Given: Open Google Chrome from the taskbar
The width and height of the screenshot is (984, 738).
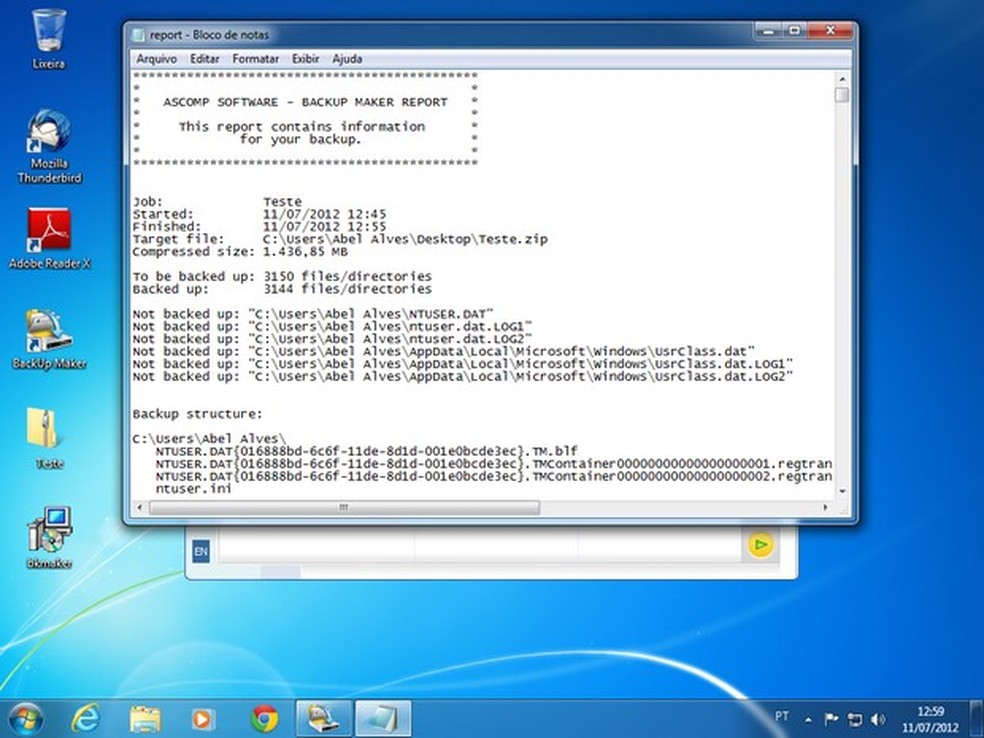Looking at the screenshot, I should (264, 718).
